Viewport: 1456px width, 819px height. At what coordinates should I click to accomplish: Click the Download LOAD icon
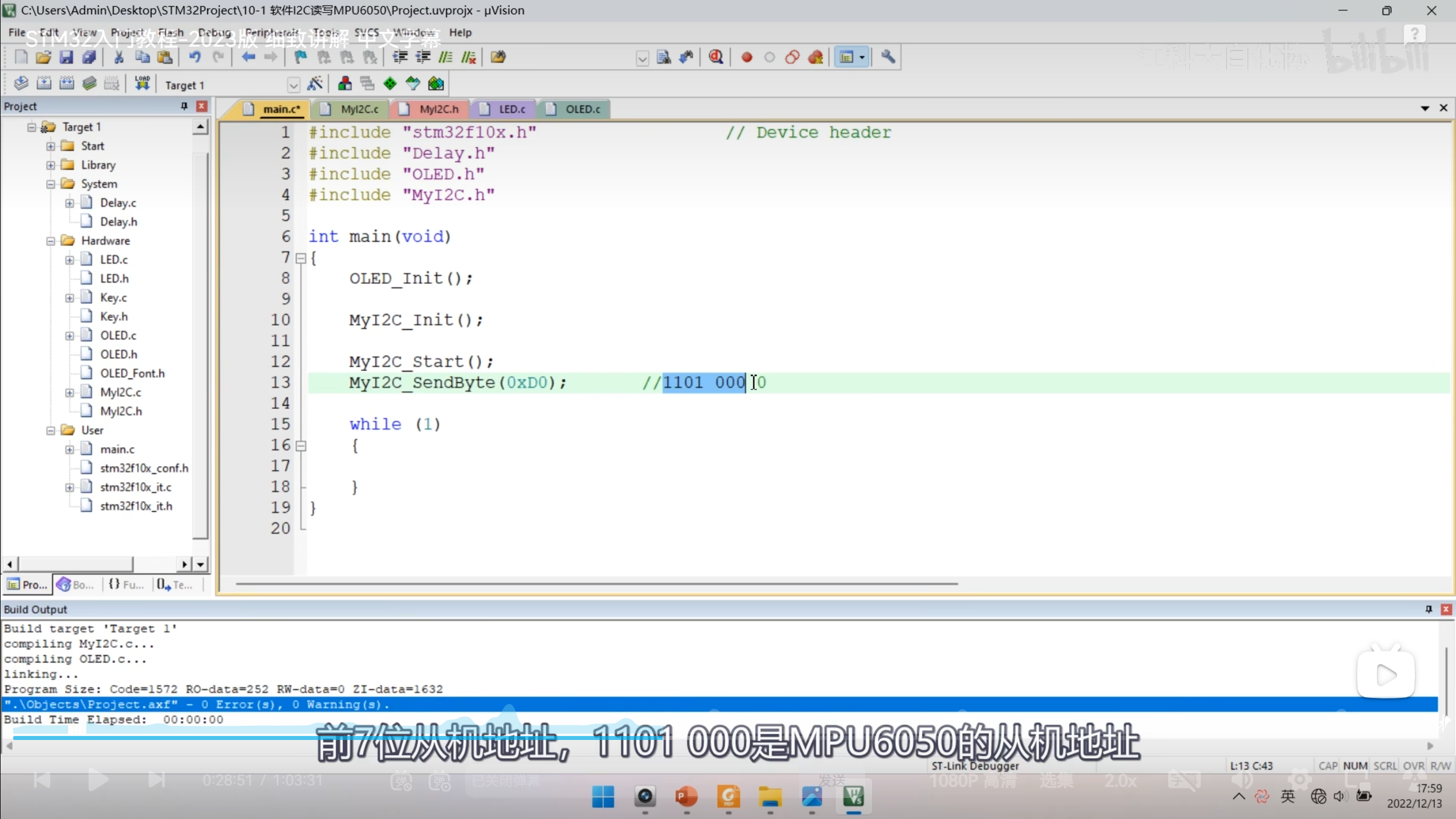pyautogui.click(x=142, y=84)
